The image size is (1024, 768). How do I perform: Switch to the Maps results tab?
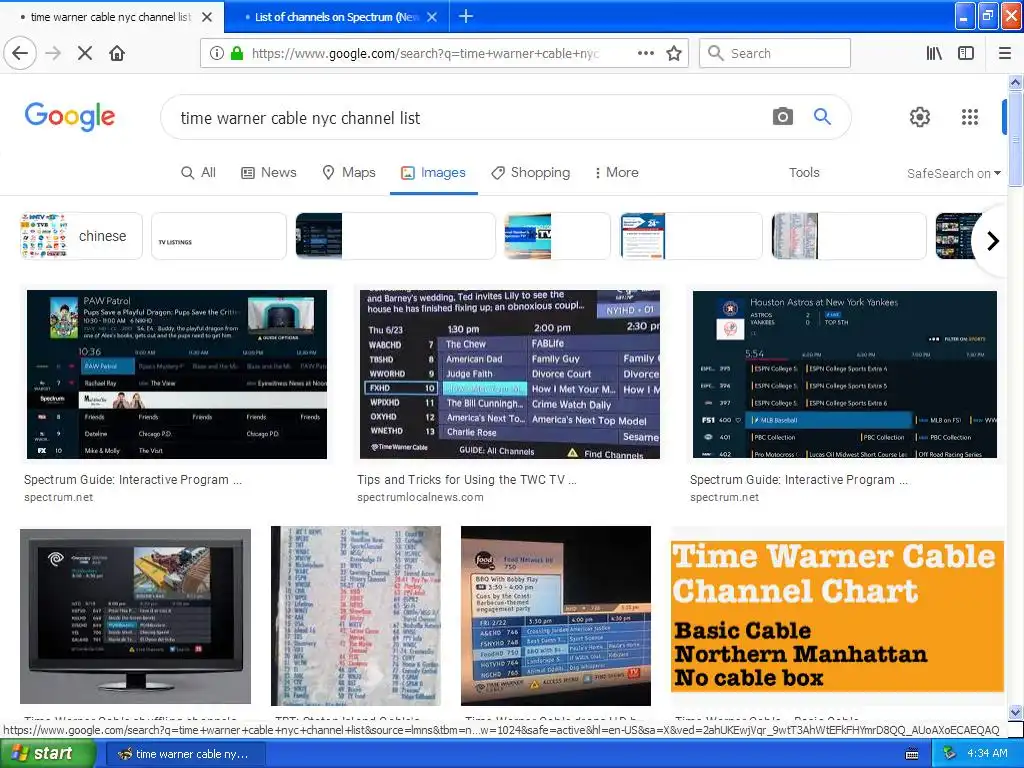349,172
